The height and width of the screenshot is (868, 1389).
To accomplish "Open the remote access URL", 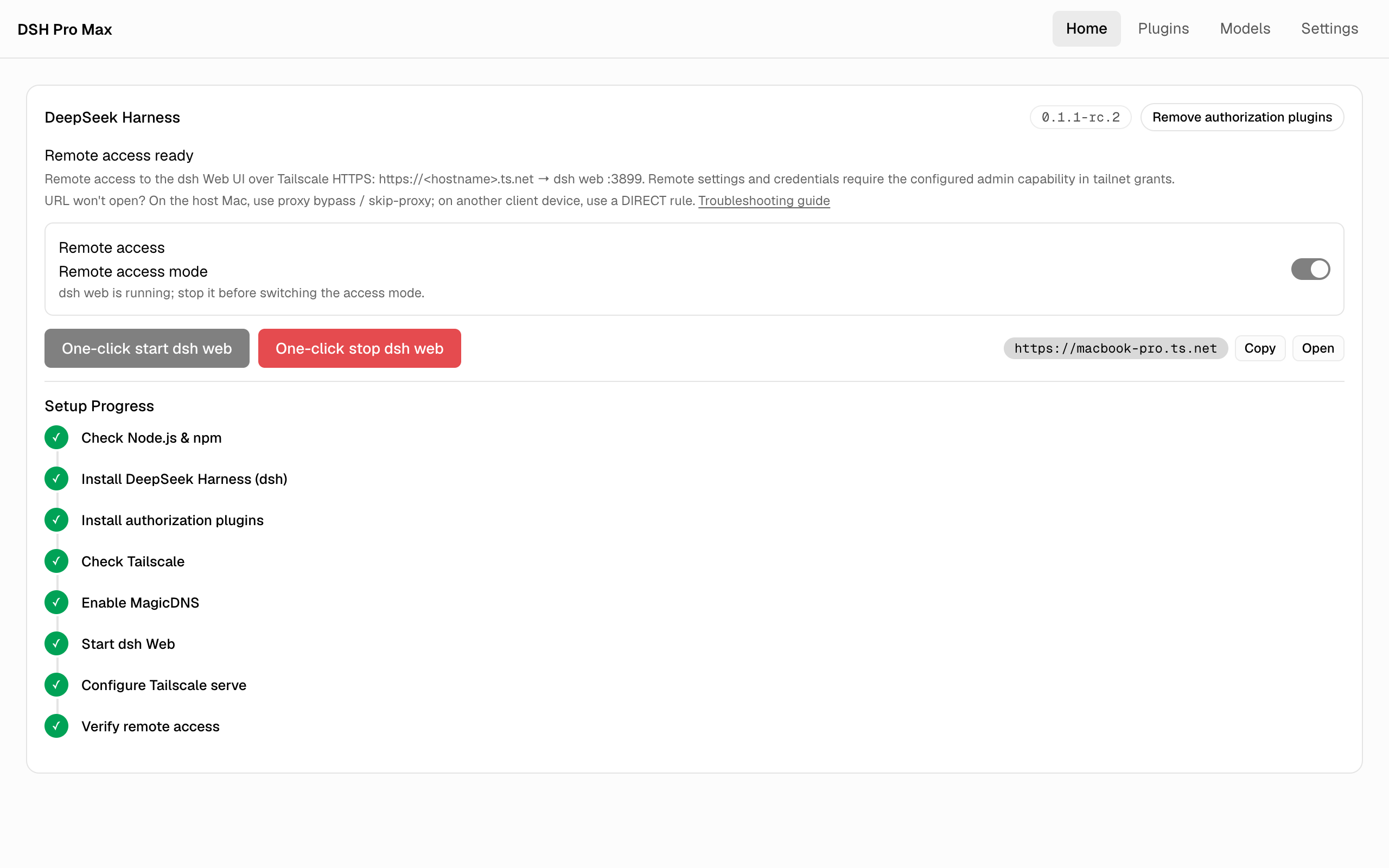I will [x=1318, y=348].
